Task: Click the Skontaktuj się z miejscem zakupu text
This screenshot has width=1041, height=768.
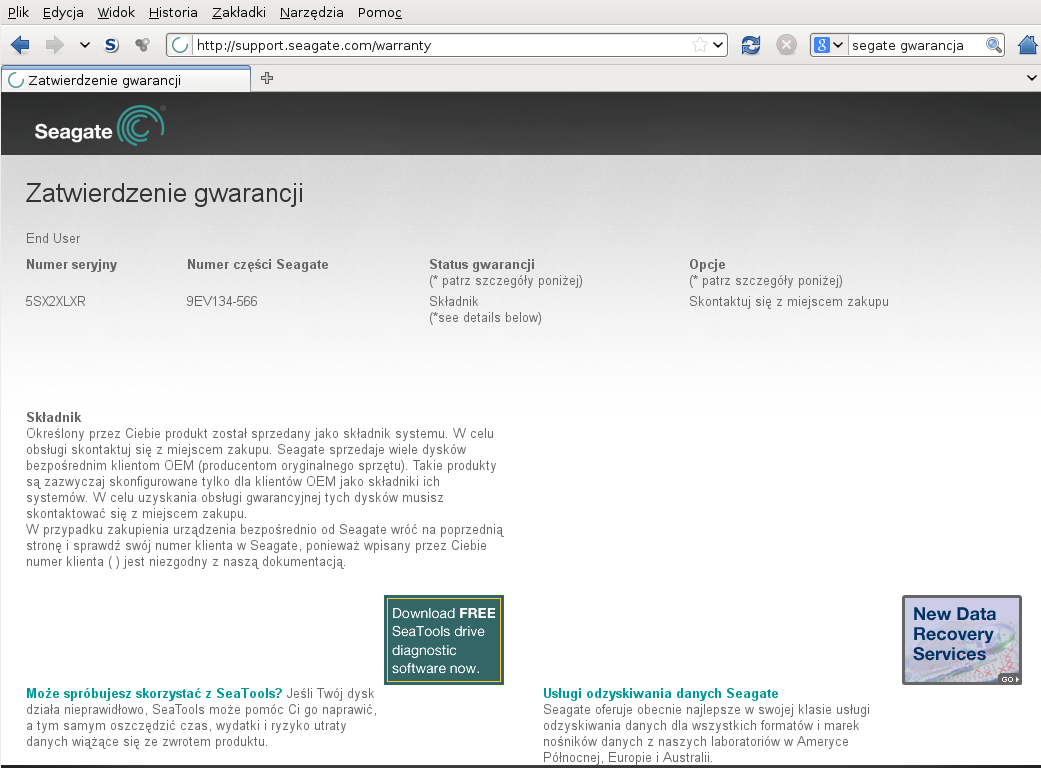Action: click(789, 301)
